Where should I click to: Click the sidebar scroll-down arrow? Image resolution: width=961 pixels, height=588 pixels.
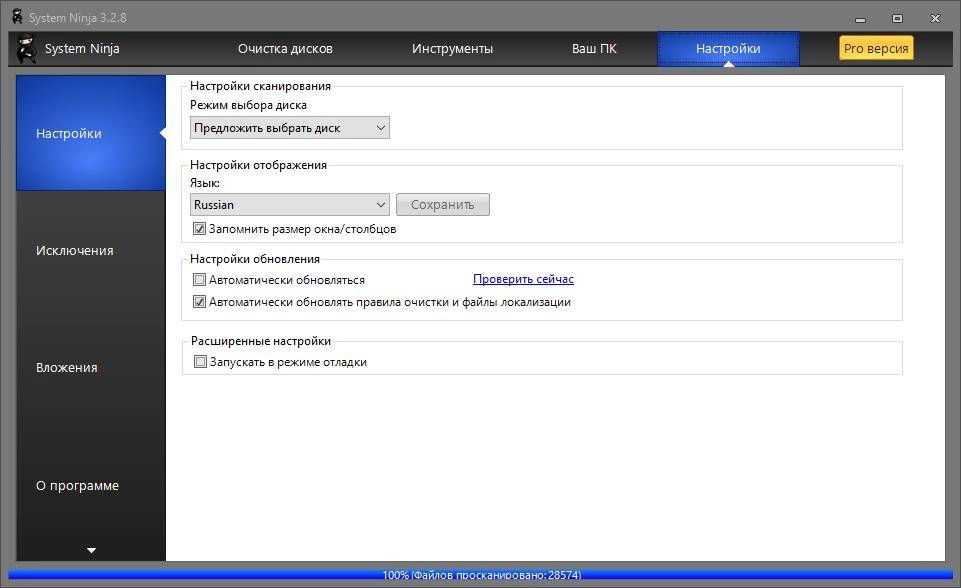coord(91,550)
